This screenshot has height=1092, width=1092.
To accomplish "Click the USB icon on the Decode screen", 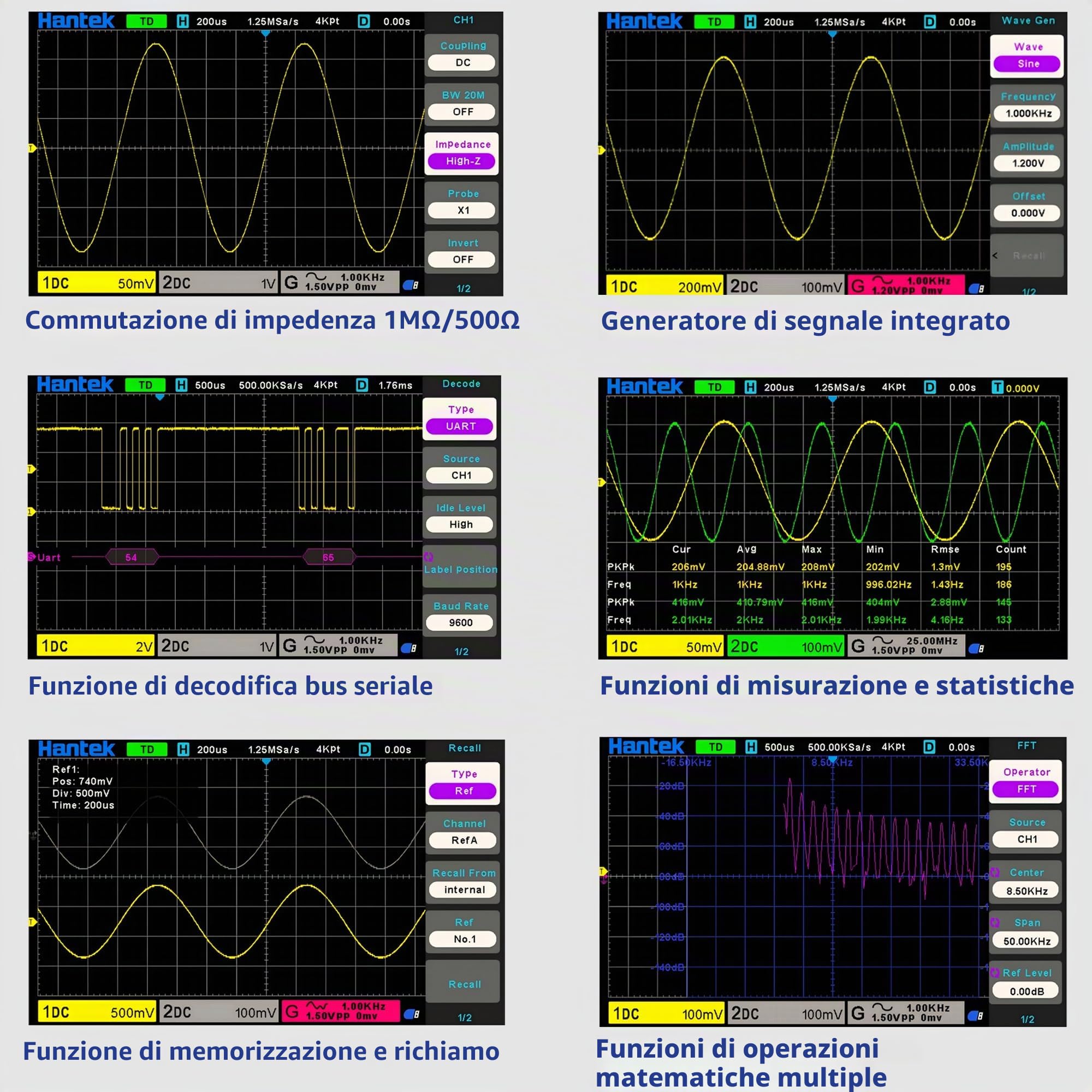I will (x=408, y=648).
